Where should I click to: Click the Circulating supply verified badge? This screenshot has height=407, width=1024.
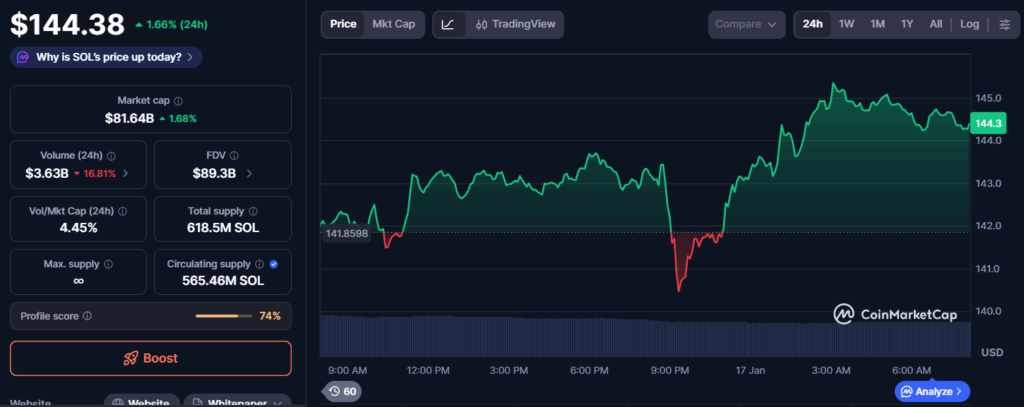[274, 265]
